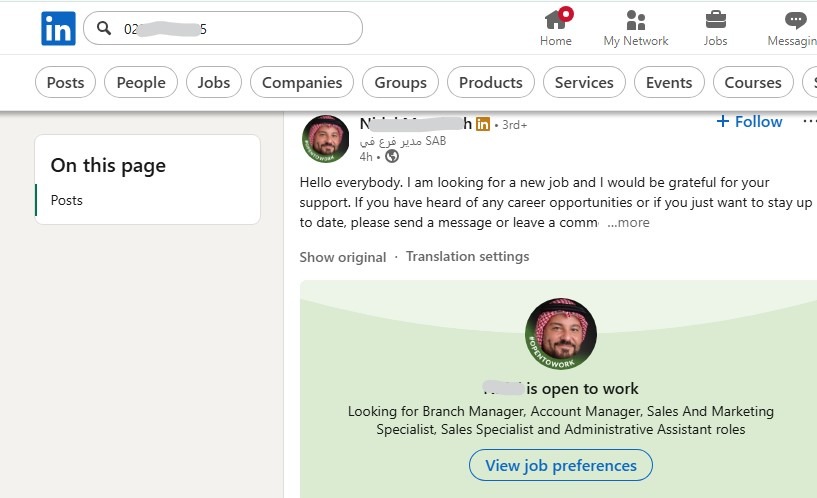Screen dimensions: 817x498
Task: Click the Show original link
Action: 342,257
